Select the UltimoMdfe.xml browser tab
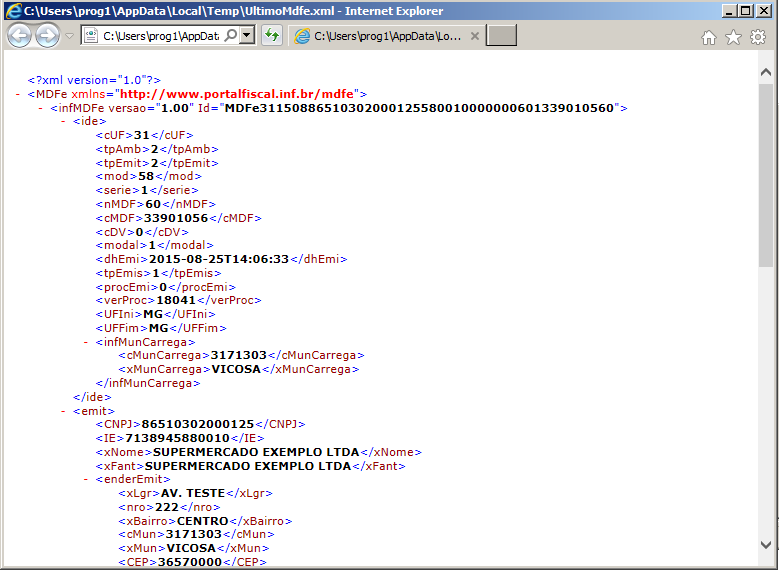 click(380, 36)
